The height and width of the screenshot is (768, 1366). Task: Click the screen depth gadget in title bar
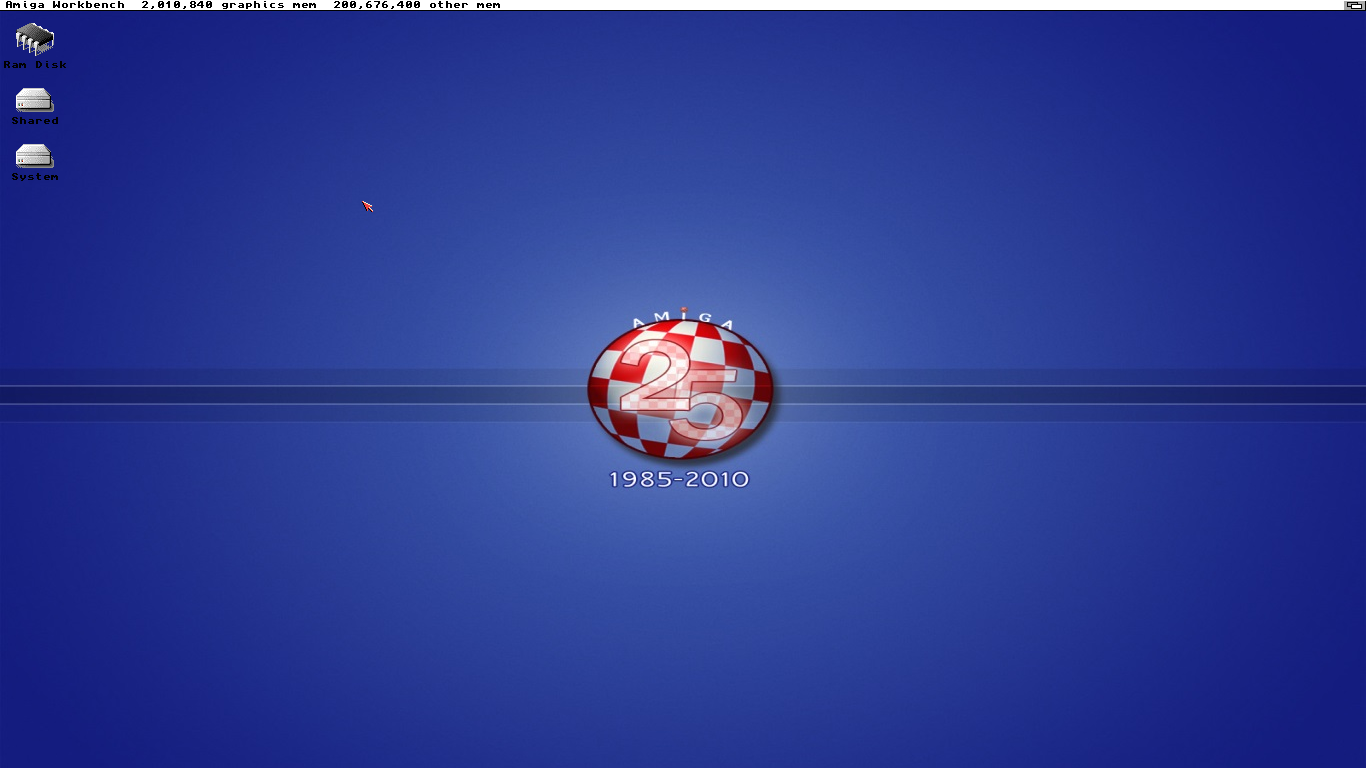point(1354,5)
